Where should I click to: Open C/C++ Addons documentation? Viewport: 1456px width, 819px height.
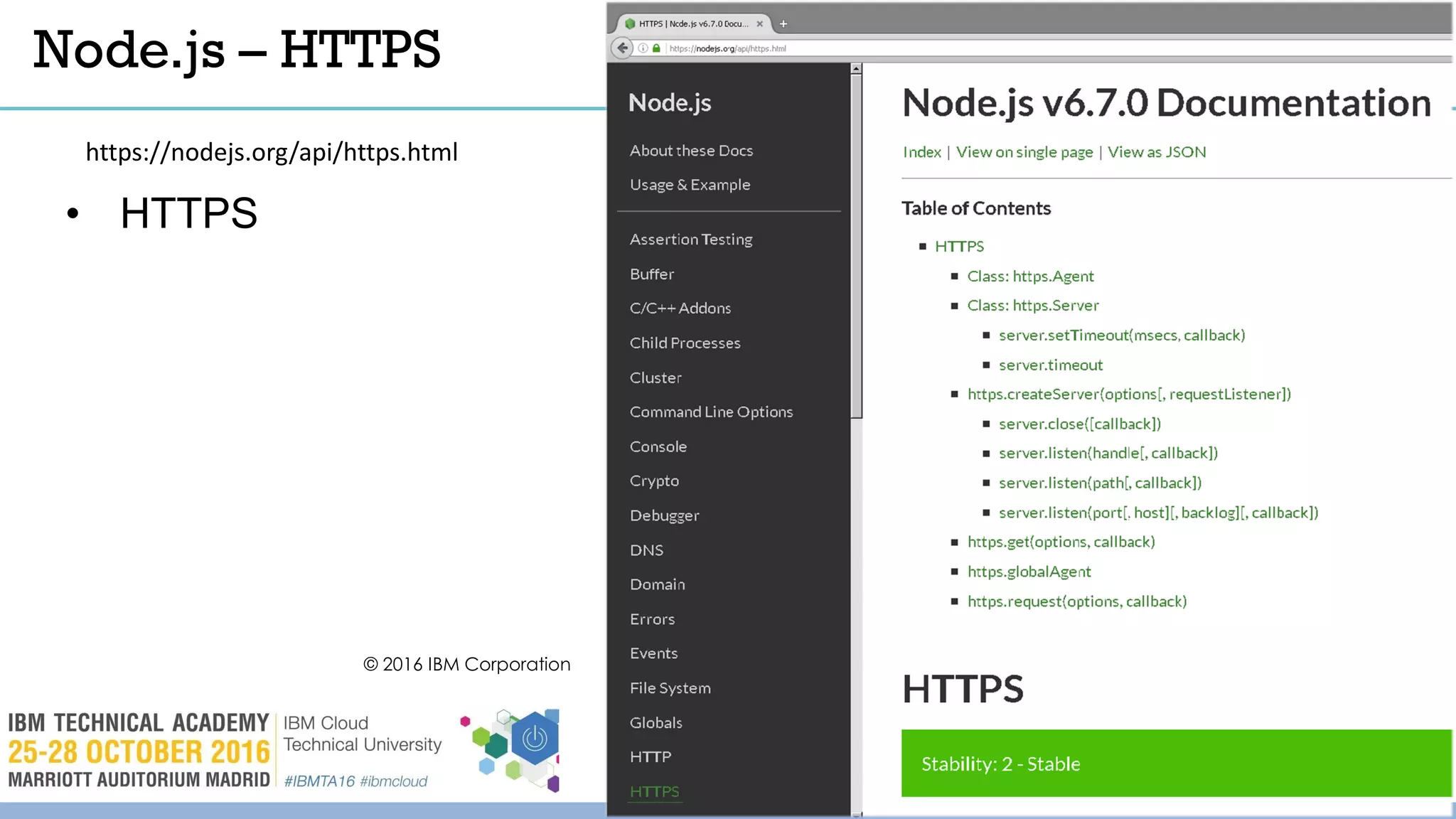(680, 308)
